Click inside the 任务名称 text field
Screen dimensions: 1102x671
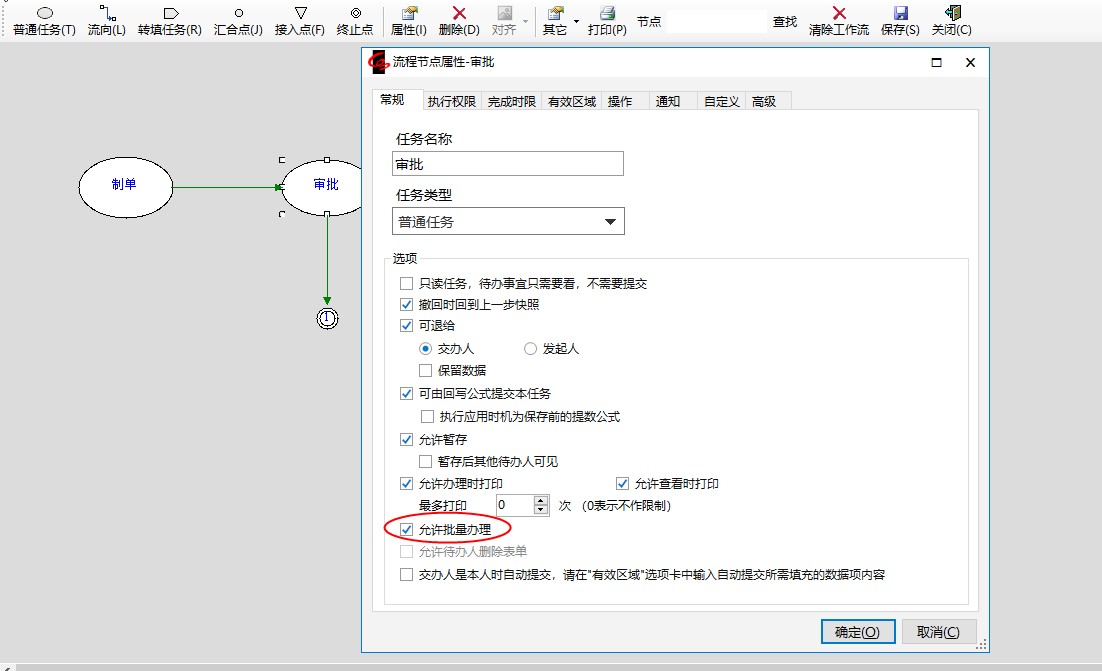pyautogui.click(x=507, y=164)
